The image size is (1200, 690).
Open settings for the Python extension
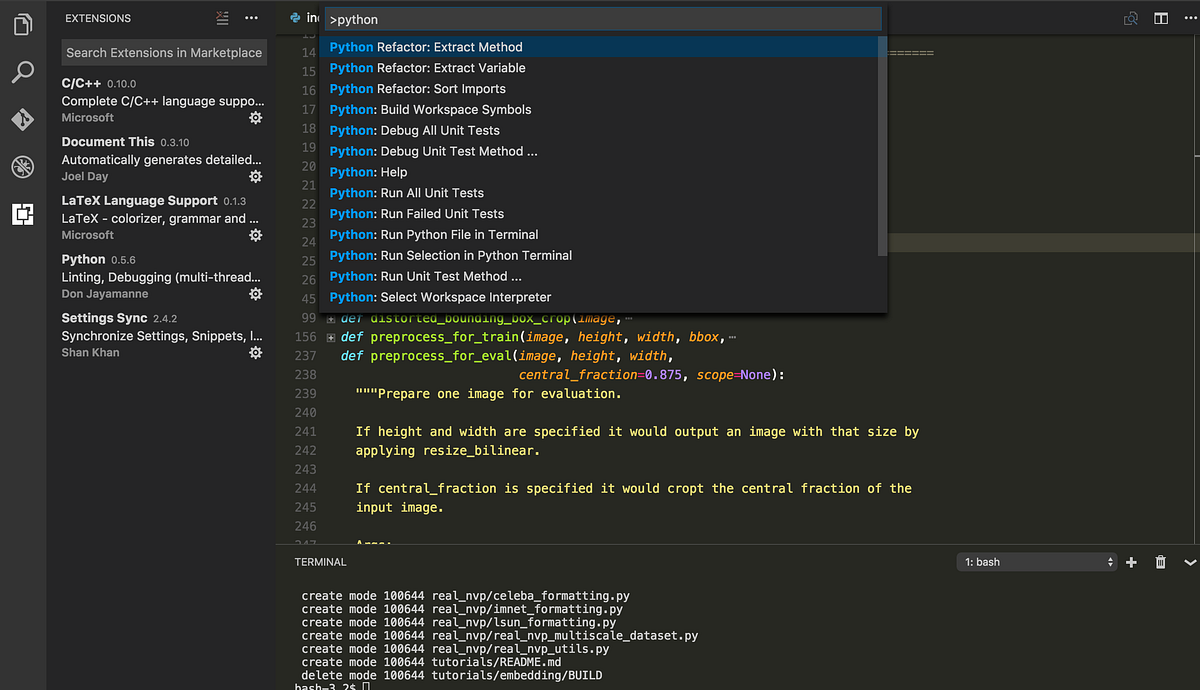pos(255,294)
